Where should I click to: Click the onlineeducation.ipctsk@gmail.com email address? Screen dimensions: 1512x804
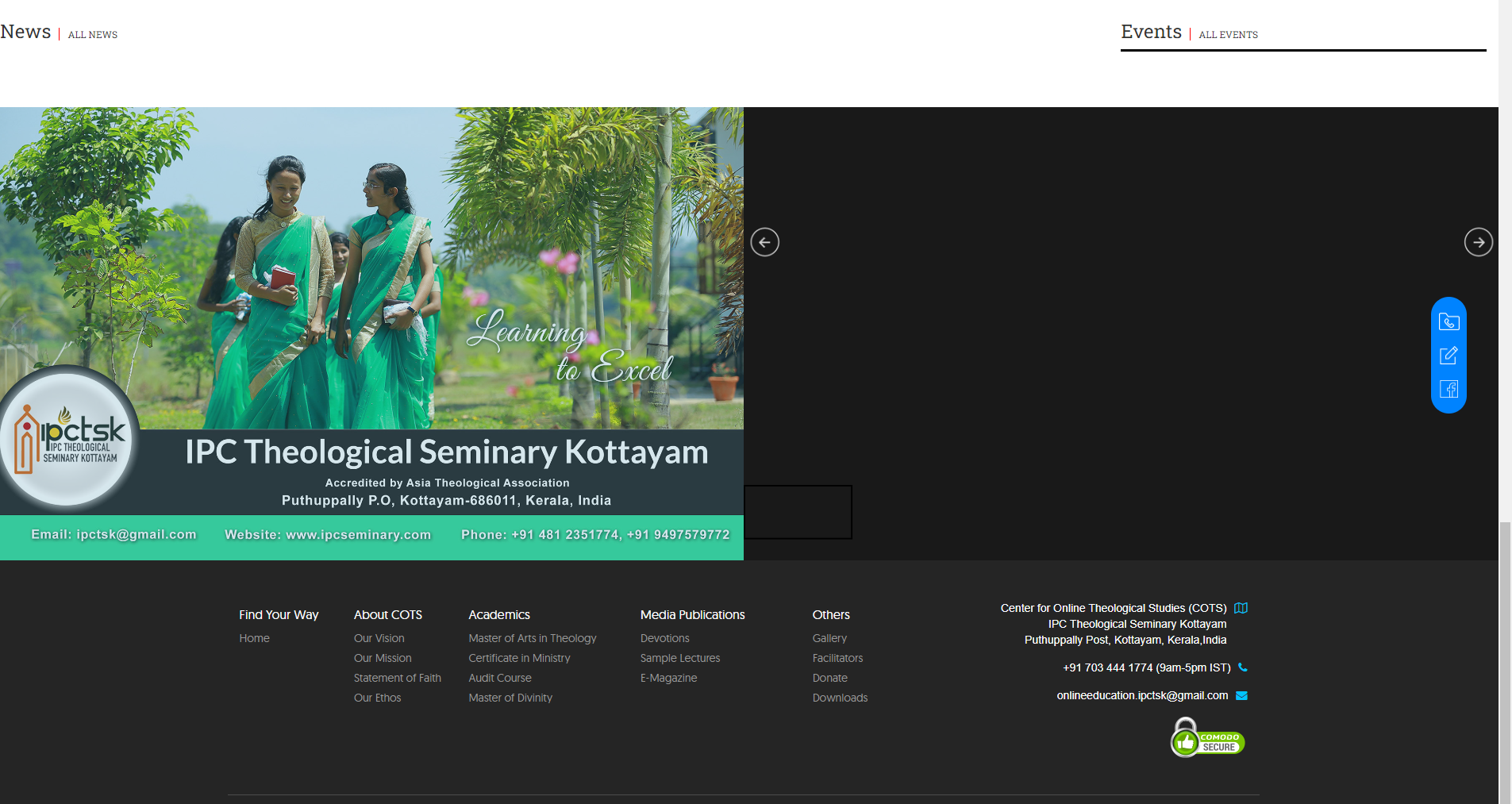click(1142, 695)
